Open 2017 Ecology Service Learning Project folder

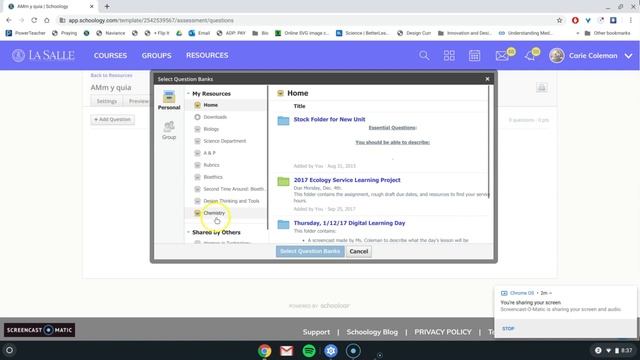click(347, 180)
